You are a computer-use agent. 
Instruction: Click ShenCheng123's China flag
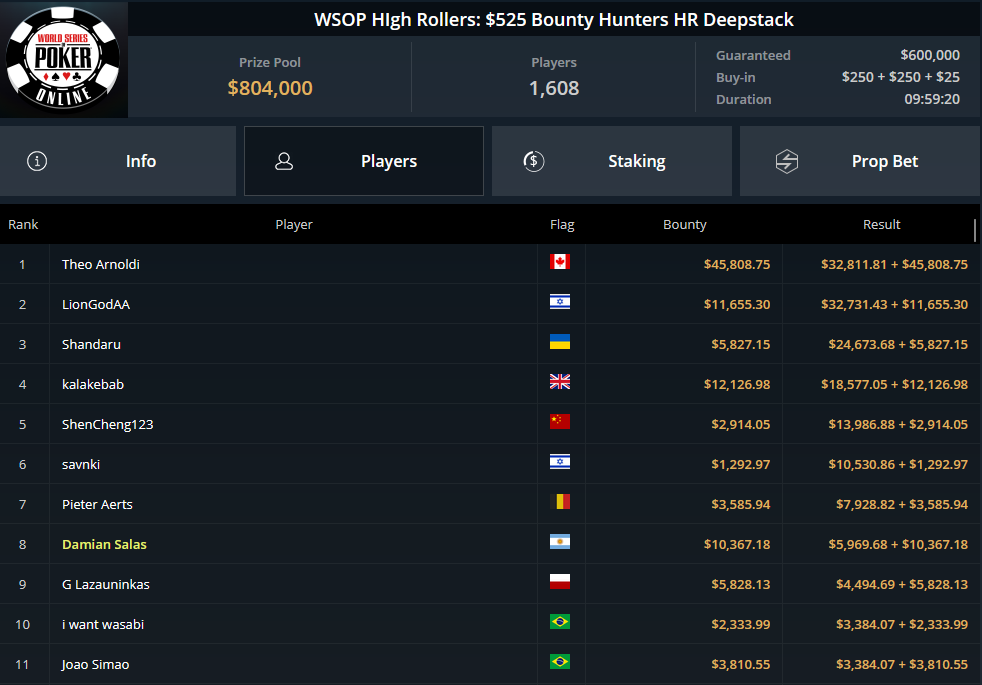pos(560,422)
